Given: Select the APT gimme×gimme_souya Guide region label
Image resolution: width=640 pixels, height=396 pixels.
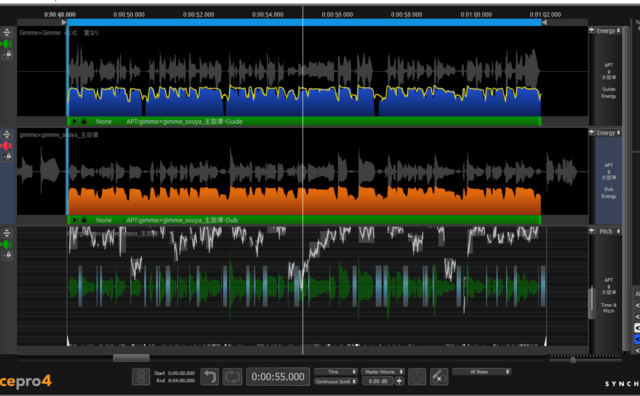Looking at the screenshot, I should pyautogui.click(x=184, y=121).
